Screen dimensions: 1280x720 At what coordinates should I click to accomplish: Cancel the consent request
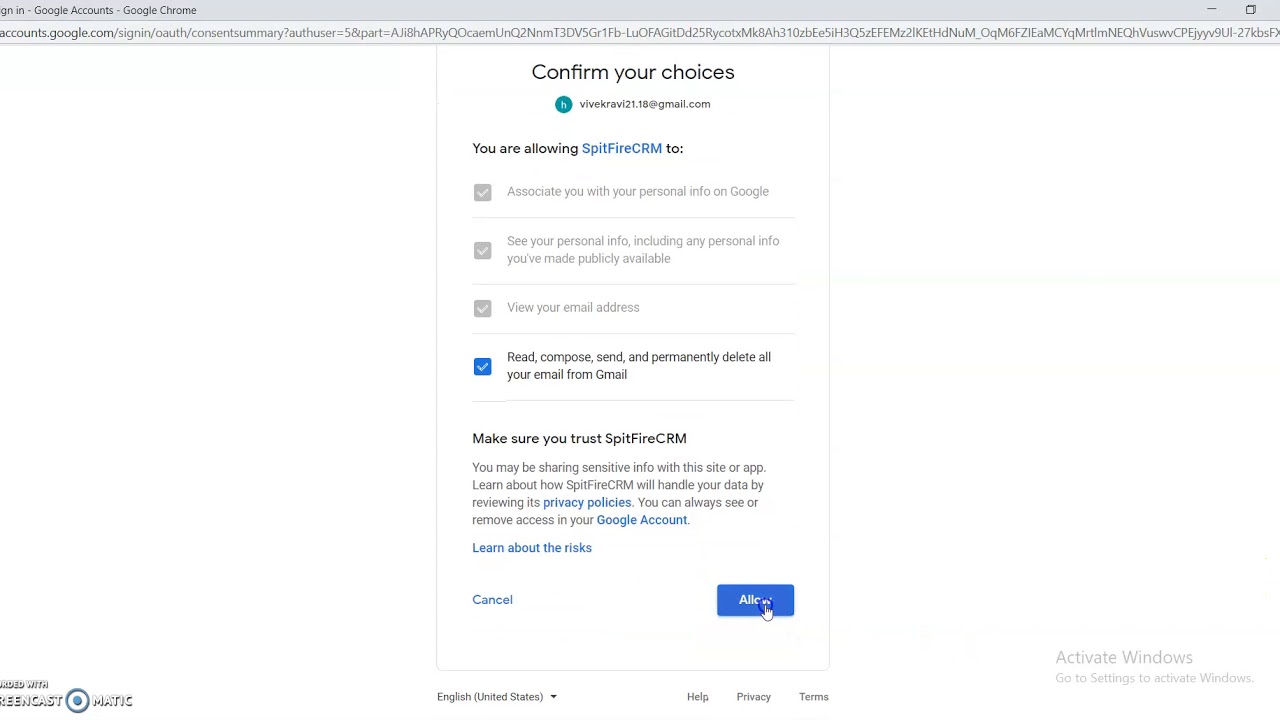click(x=492, y=600)
